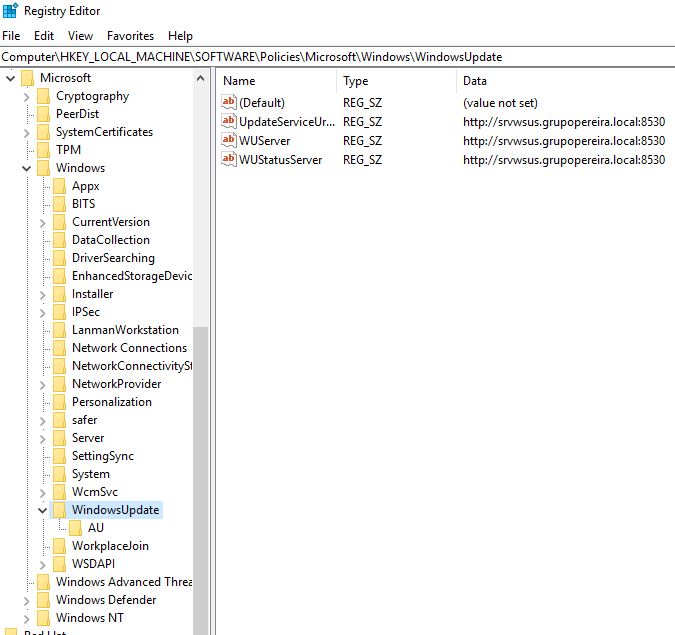
Task: Expand the SystemCertificates key
Action: click(27, 133)
